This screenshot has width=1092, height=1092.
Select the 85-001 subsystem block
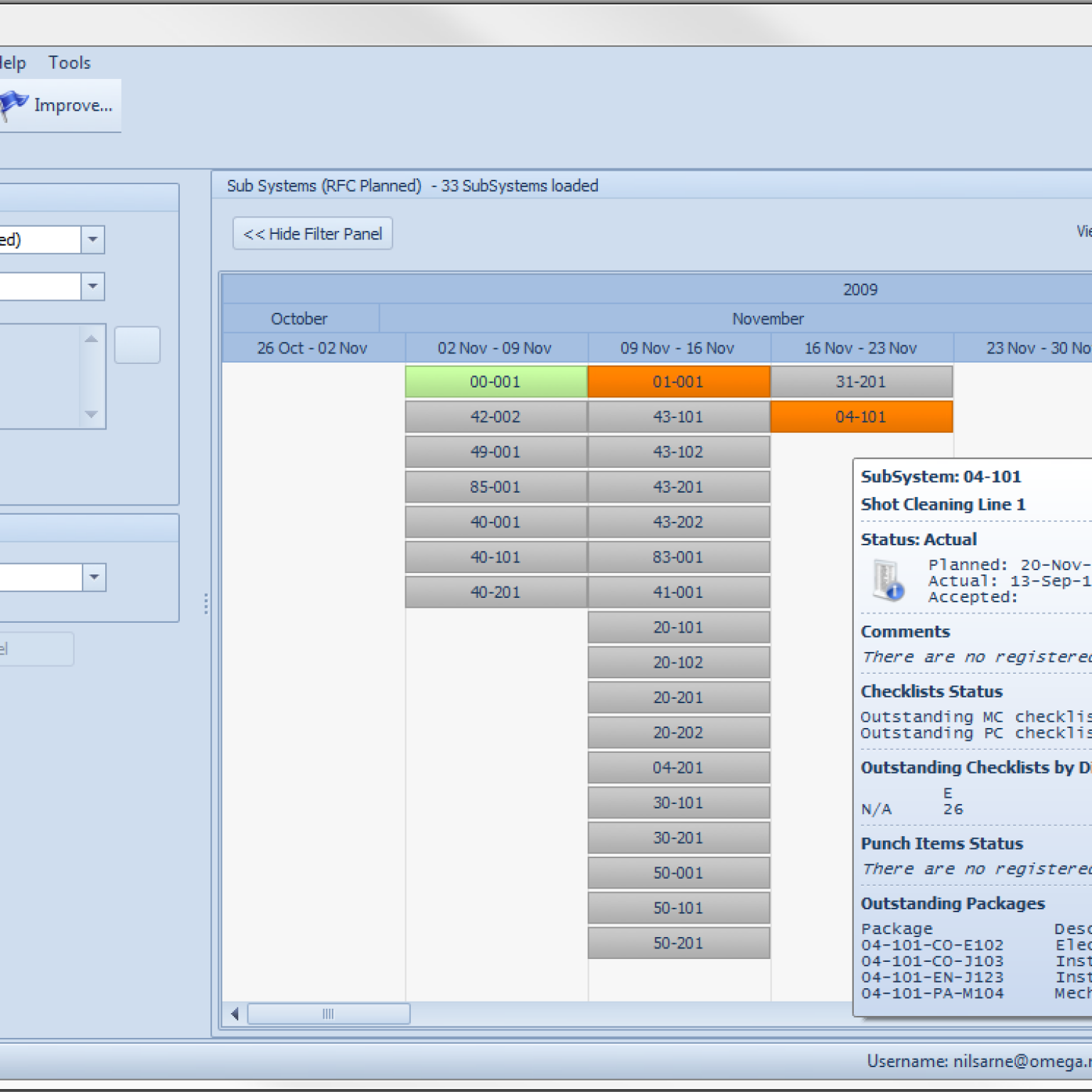[496, 487]
